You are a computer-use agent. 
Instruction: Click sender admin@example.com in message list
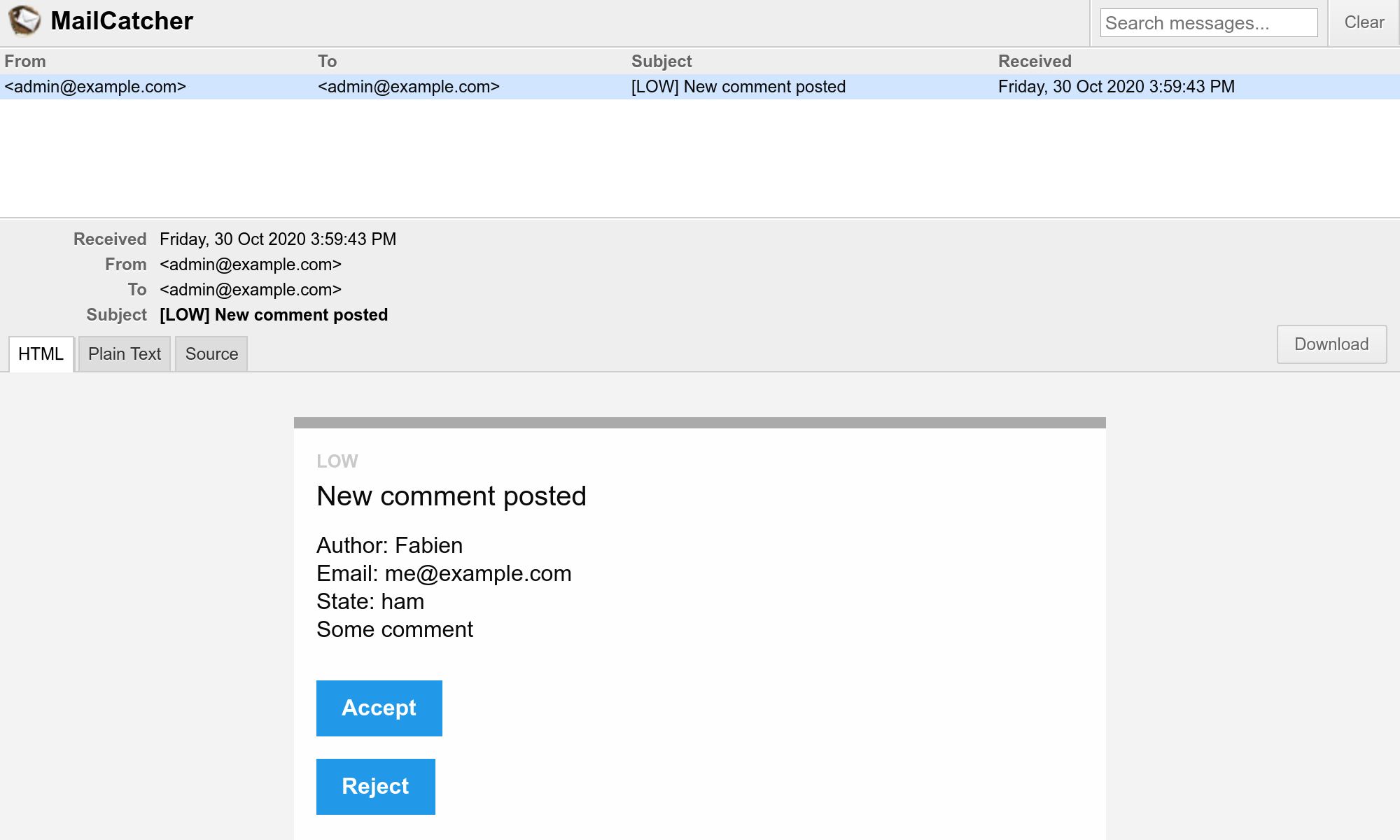point(95,87)
